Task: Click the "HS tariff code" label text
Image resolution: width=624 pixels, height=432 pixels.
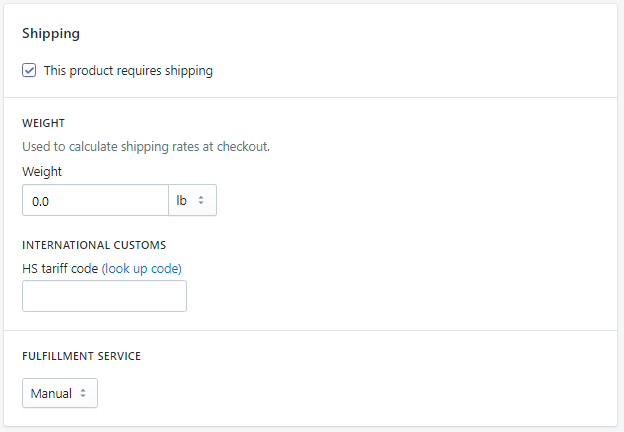Action: click(x=60, y=268)
